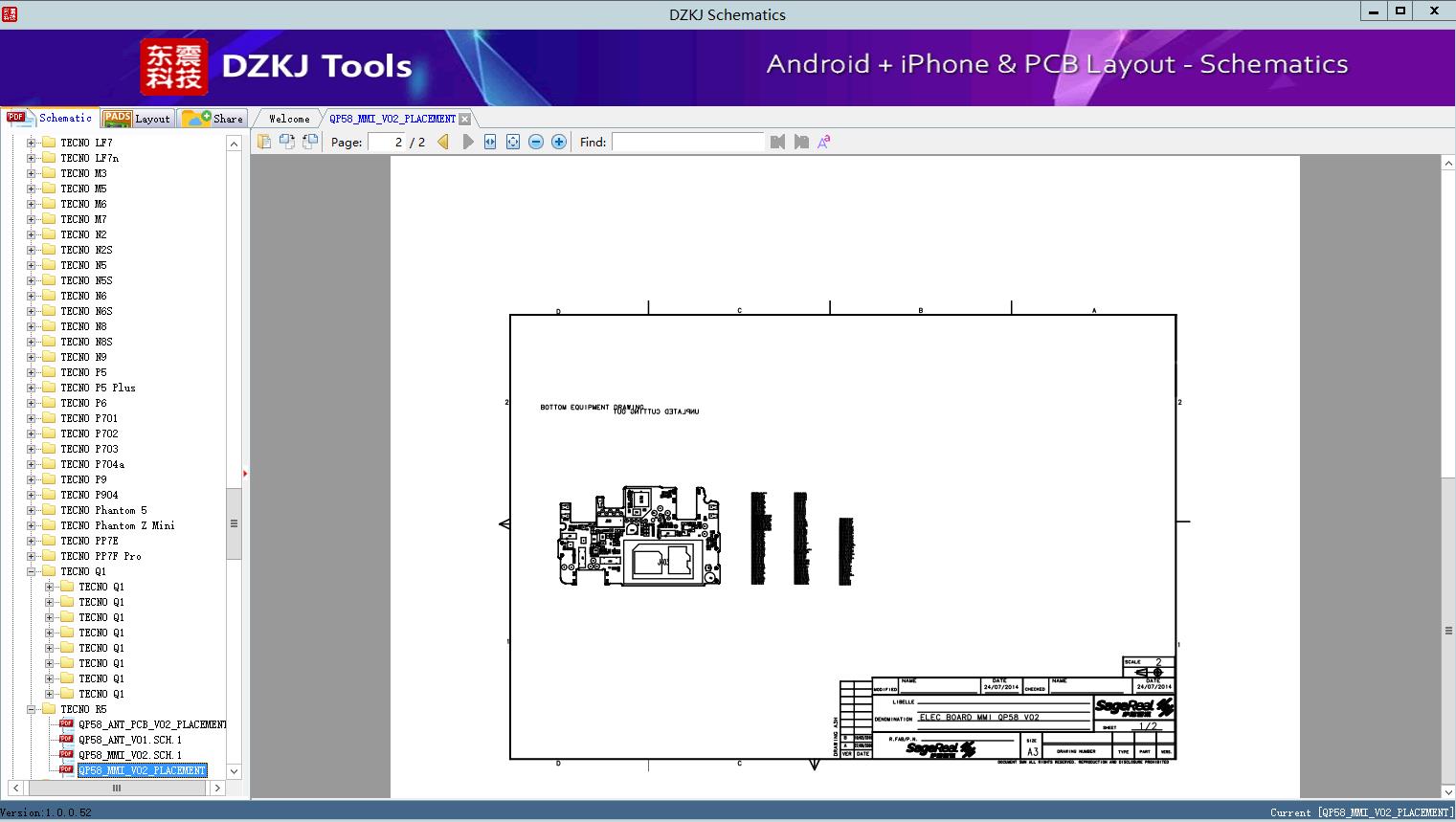Screen dimensions: 1456x822
Task: Open the Share tab
Action: coord(213,119)
